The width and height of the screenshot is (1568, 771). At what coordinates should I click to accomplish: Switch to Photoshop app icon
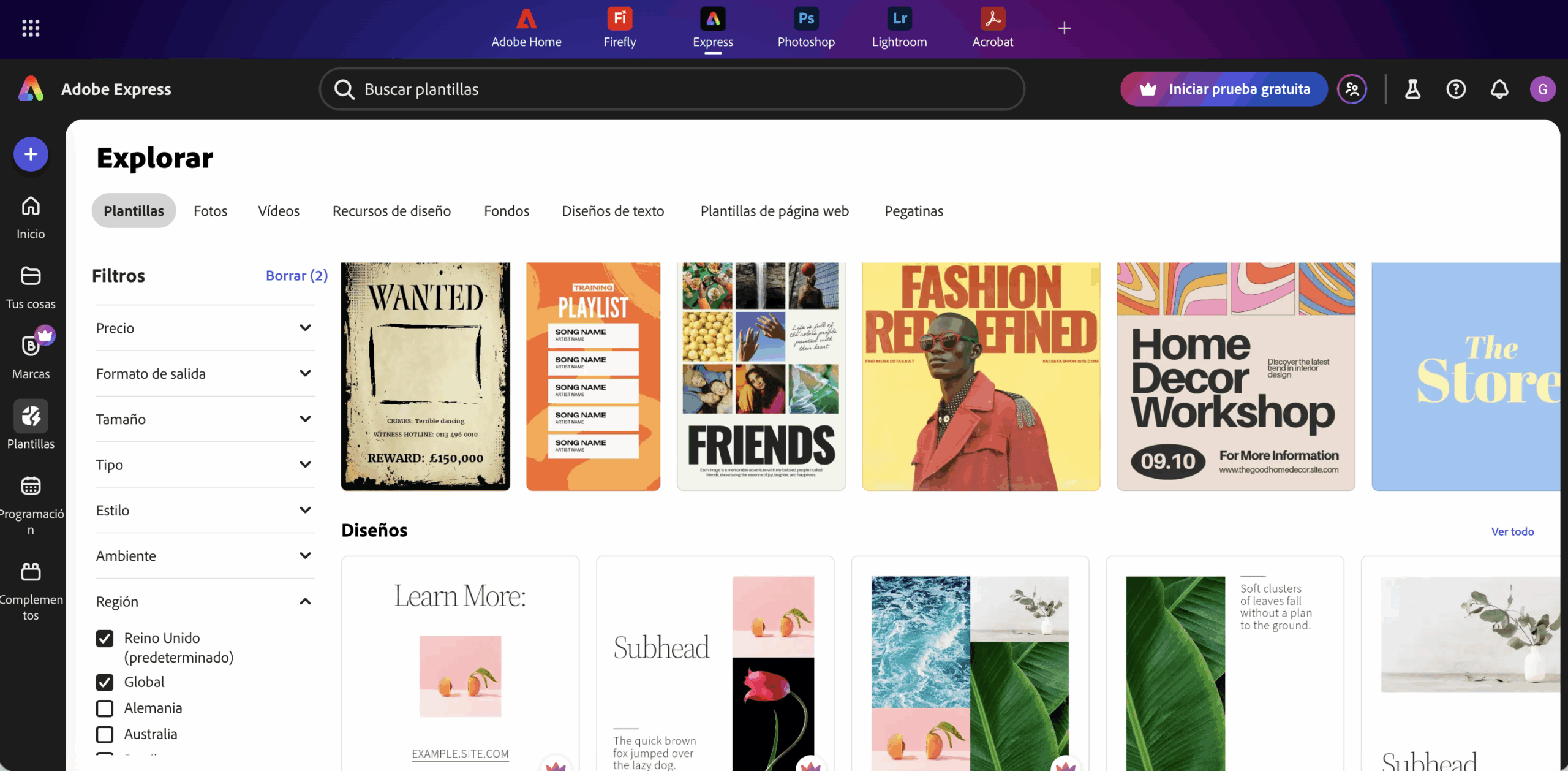(805, 19)
